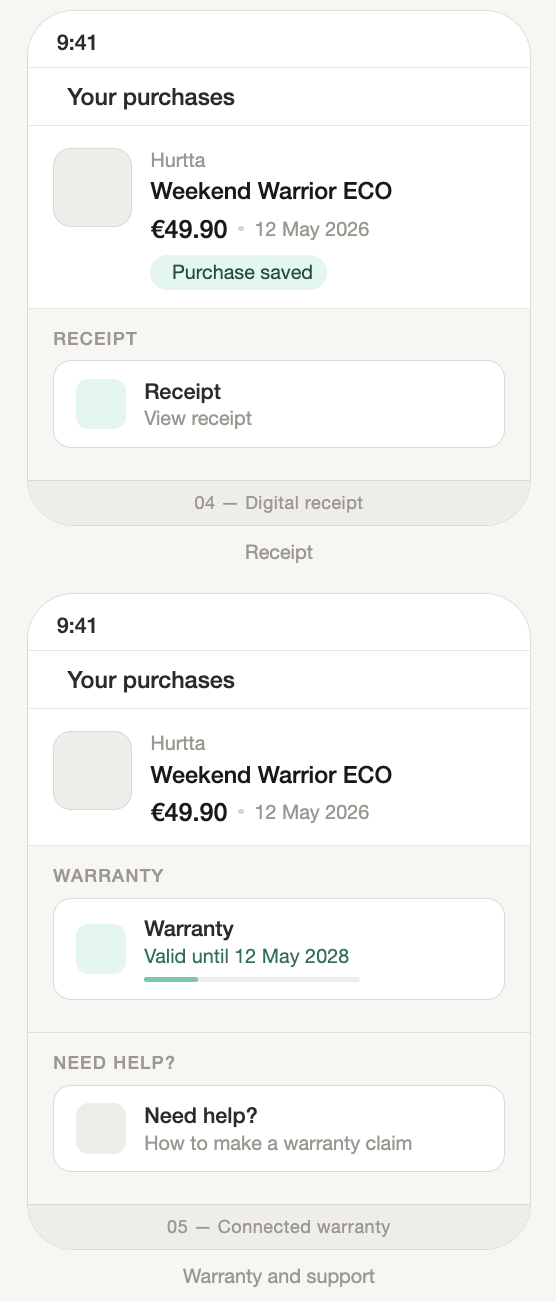Screen dimensions: 556x1302
Task: Tap the gray Need help icon square
Action: click(x=101, y=1128)
